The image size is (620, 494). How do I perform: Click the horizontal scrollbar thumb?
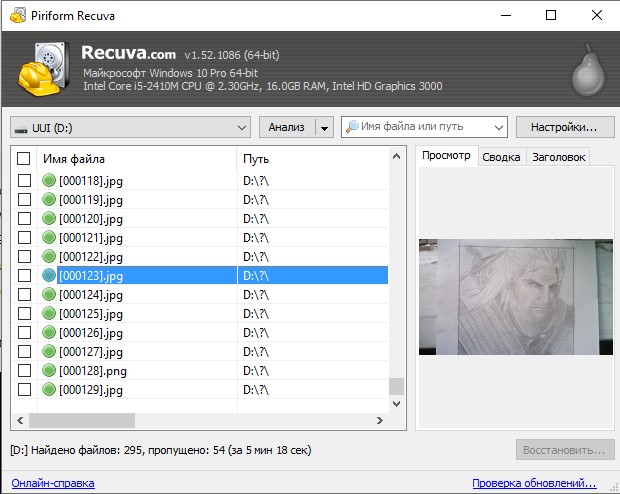(82, 420)
